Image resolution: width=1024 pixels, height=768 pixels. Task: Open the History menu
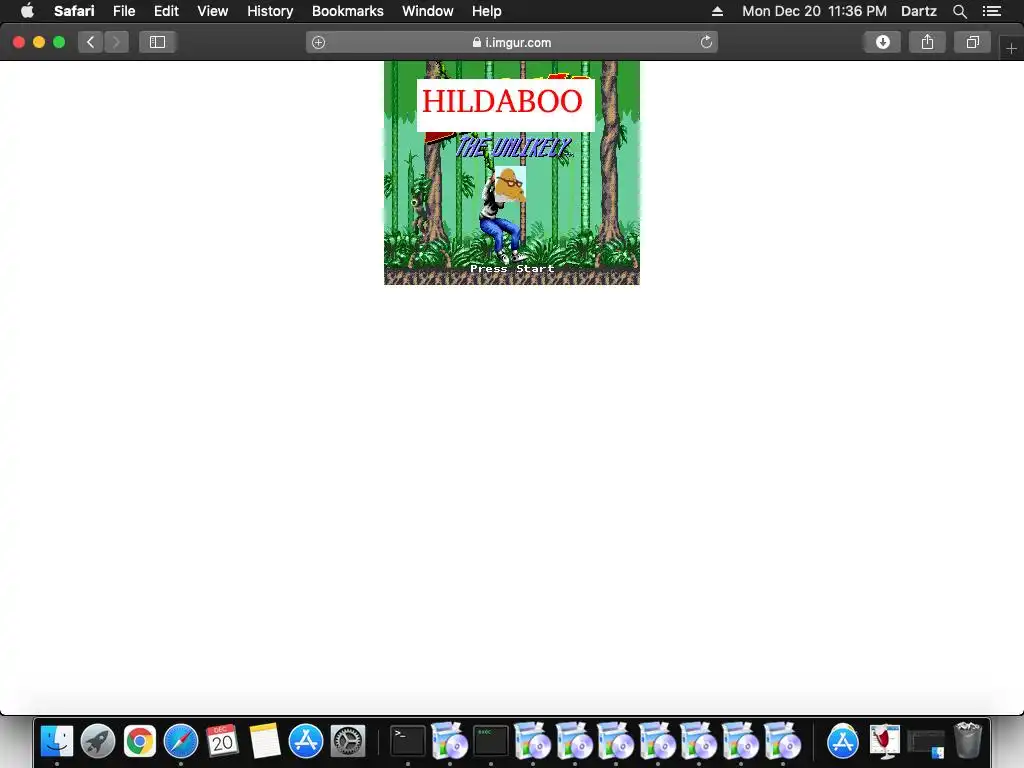click(x=270, y=11)
